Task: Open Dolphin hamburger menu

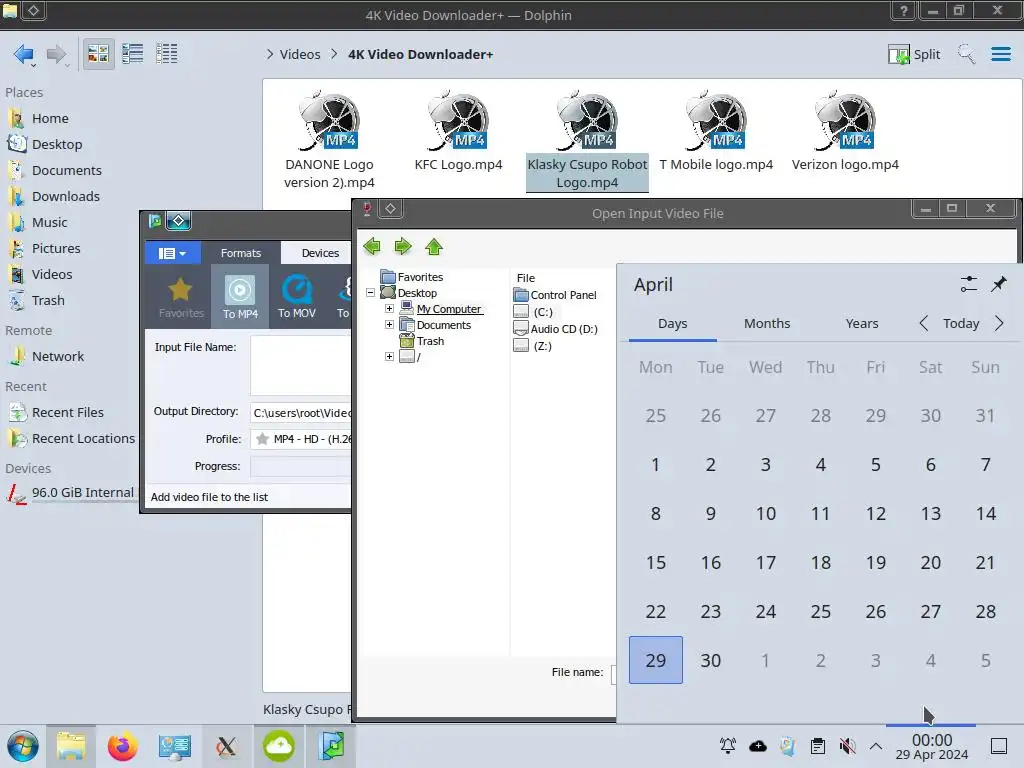Action: [x=1000, y=54]
